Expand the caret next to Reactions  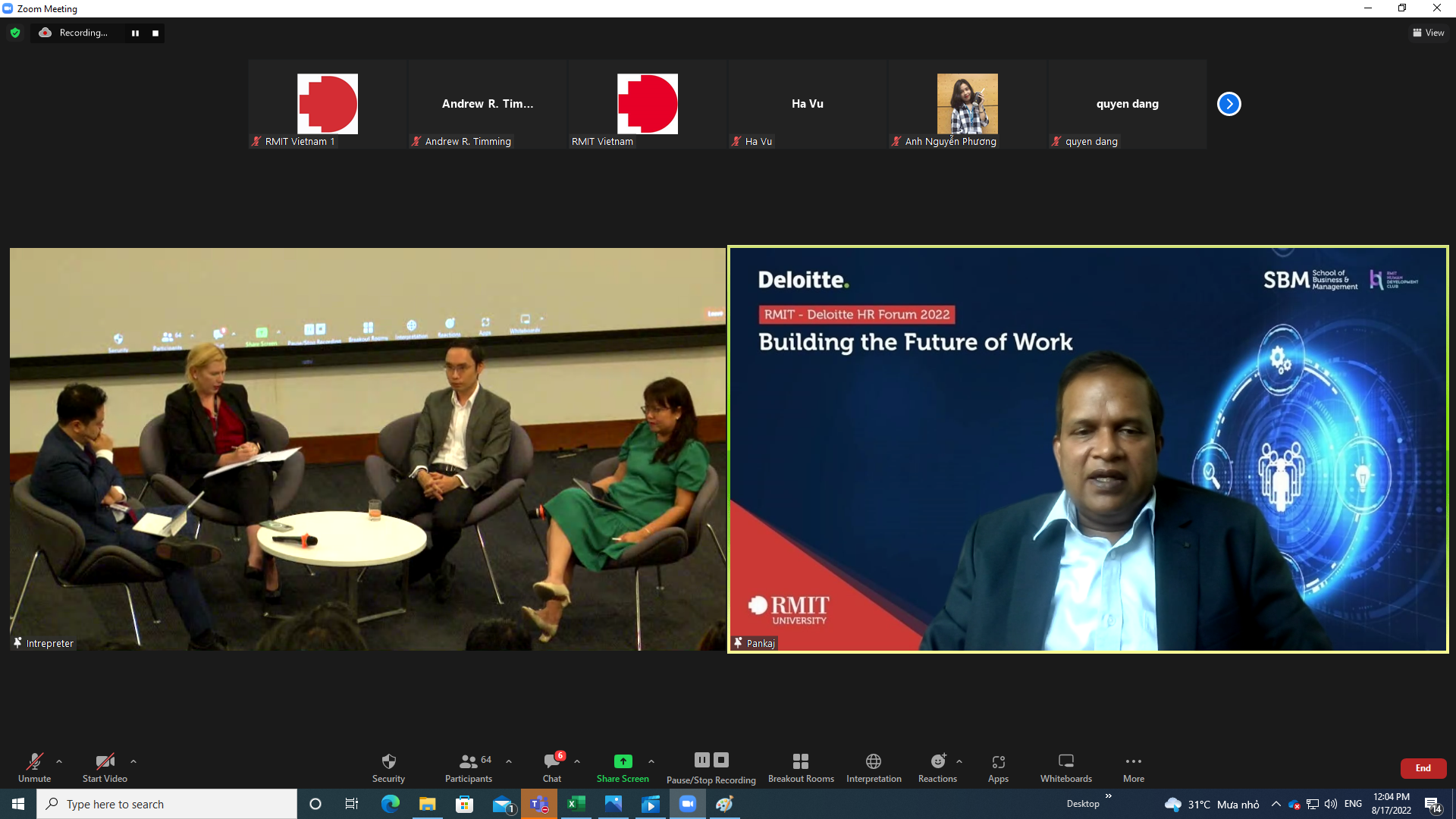click(959, 761)
